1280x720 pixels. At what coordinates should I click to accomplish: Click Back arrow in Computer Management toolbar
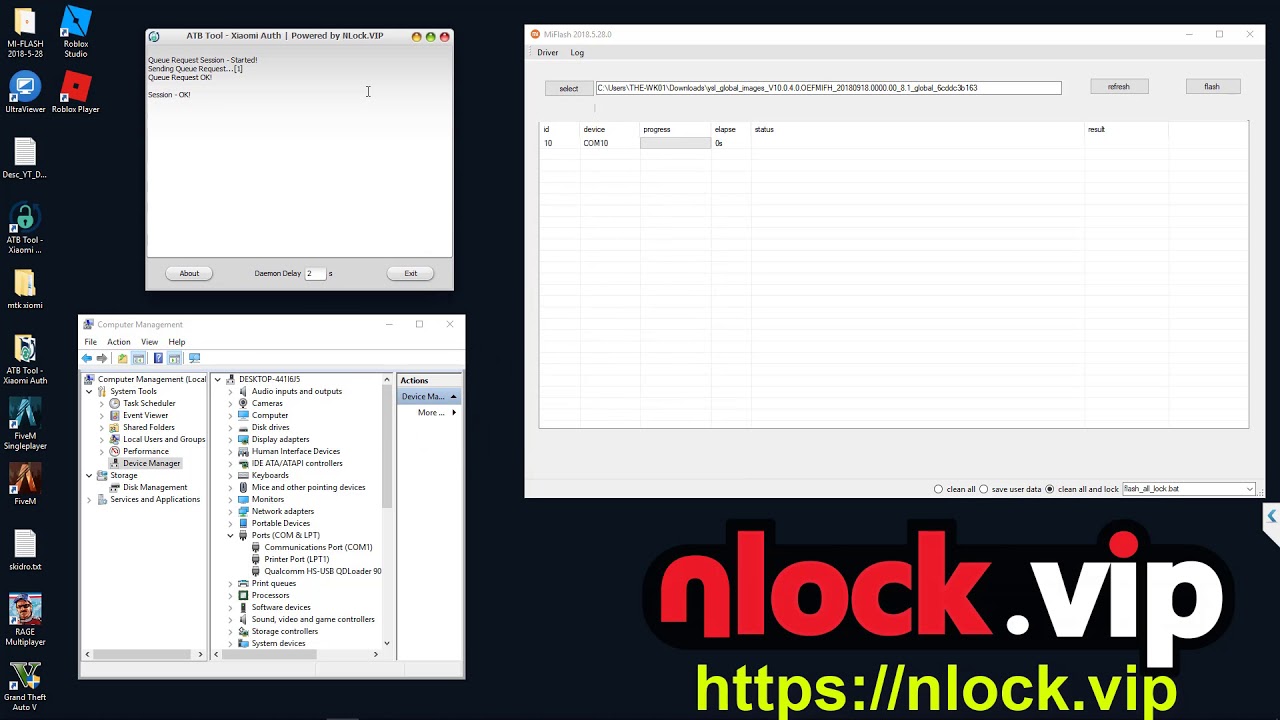tap(87, 358)
